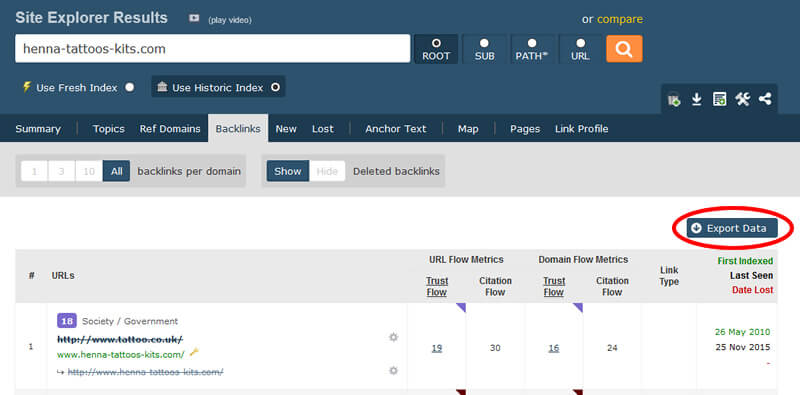
Task: Sort by Domain Flow Metrics Trust Flow header
Action: pyautogui.click(x=554, y=286)
